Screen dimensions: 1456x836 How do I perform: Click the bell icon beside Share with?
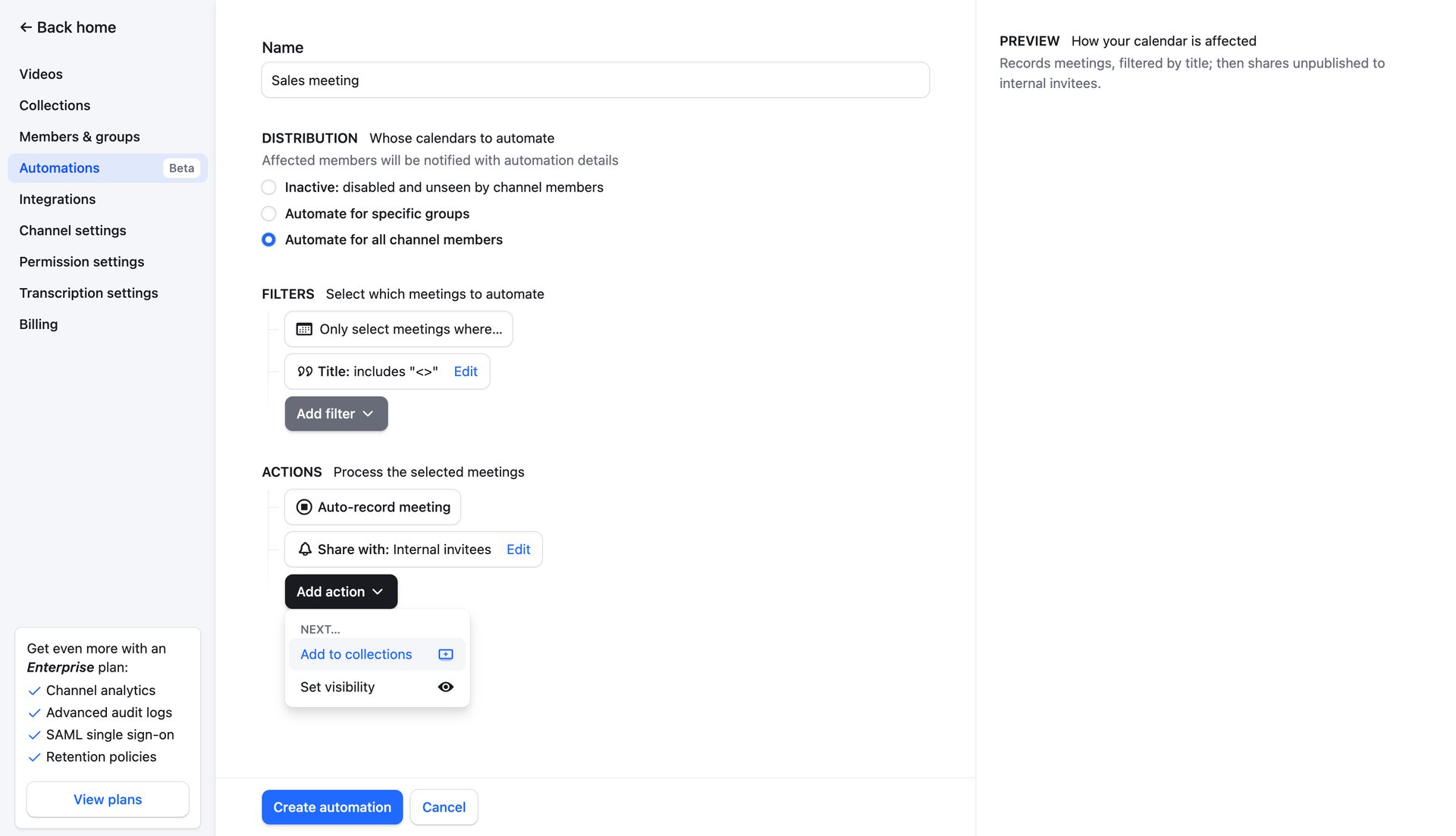[305, 550]
